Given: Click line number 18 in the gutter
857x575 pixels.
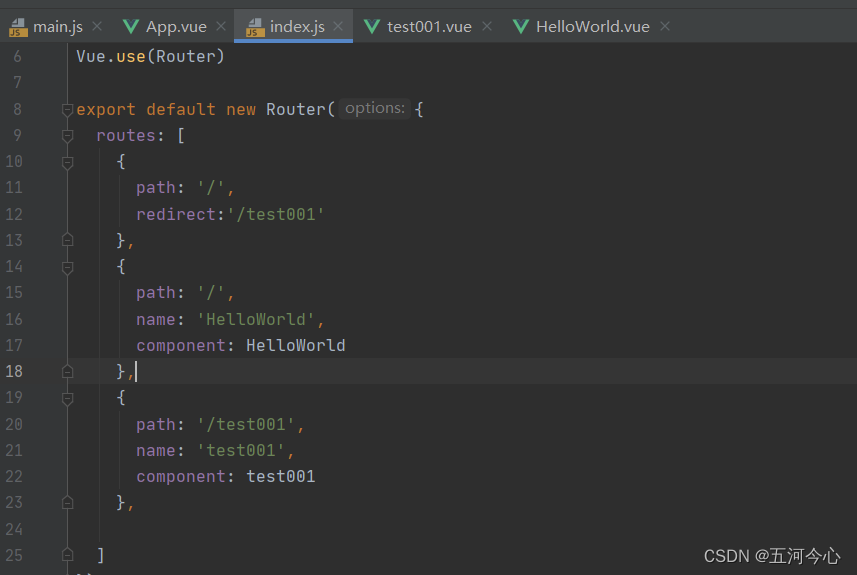Looking at the screenshot, I should [14, 371].
